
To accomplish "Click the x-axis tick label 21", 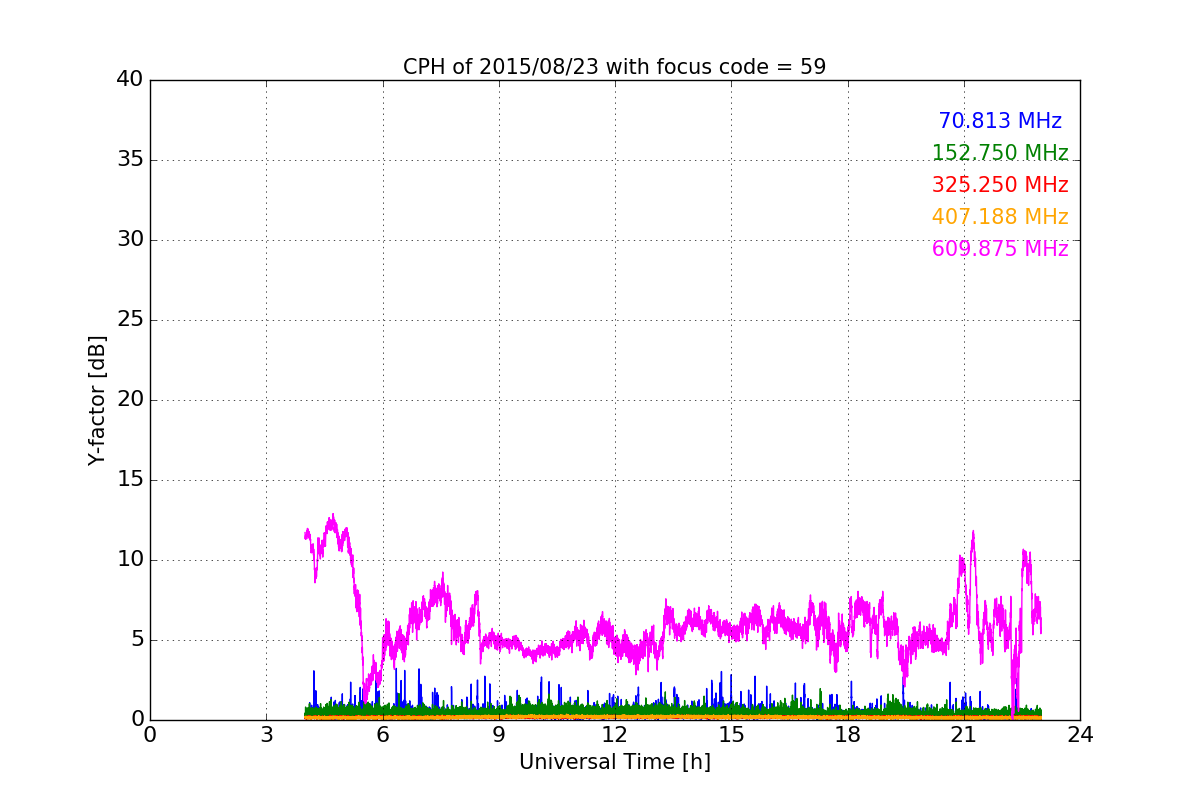I will 963,735.
